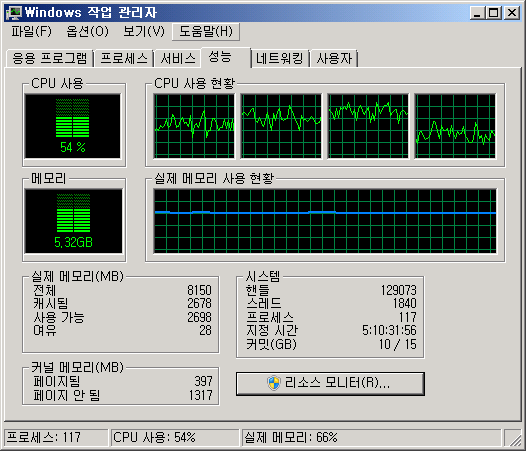Screen dimensions: 526x451
Task: Click the fourth CPU usage history graph
Action: [x=455, y=126]
